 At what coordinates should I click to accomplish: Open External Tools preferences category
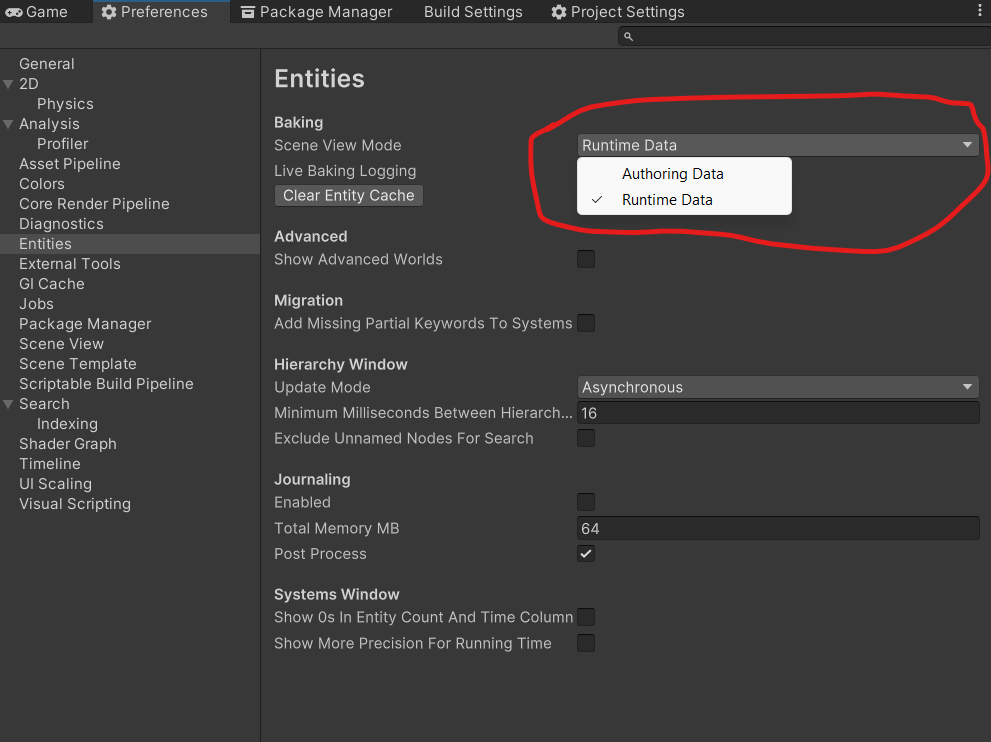[70, 264]
